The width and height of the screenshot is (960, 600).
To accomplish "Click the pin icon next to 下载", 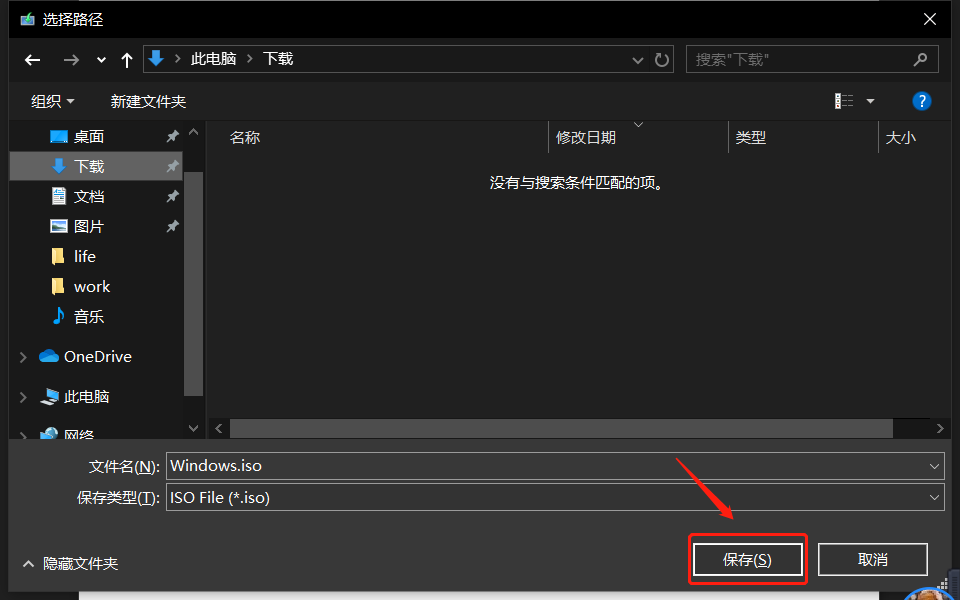I will coord(173,166).
